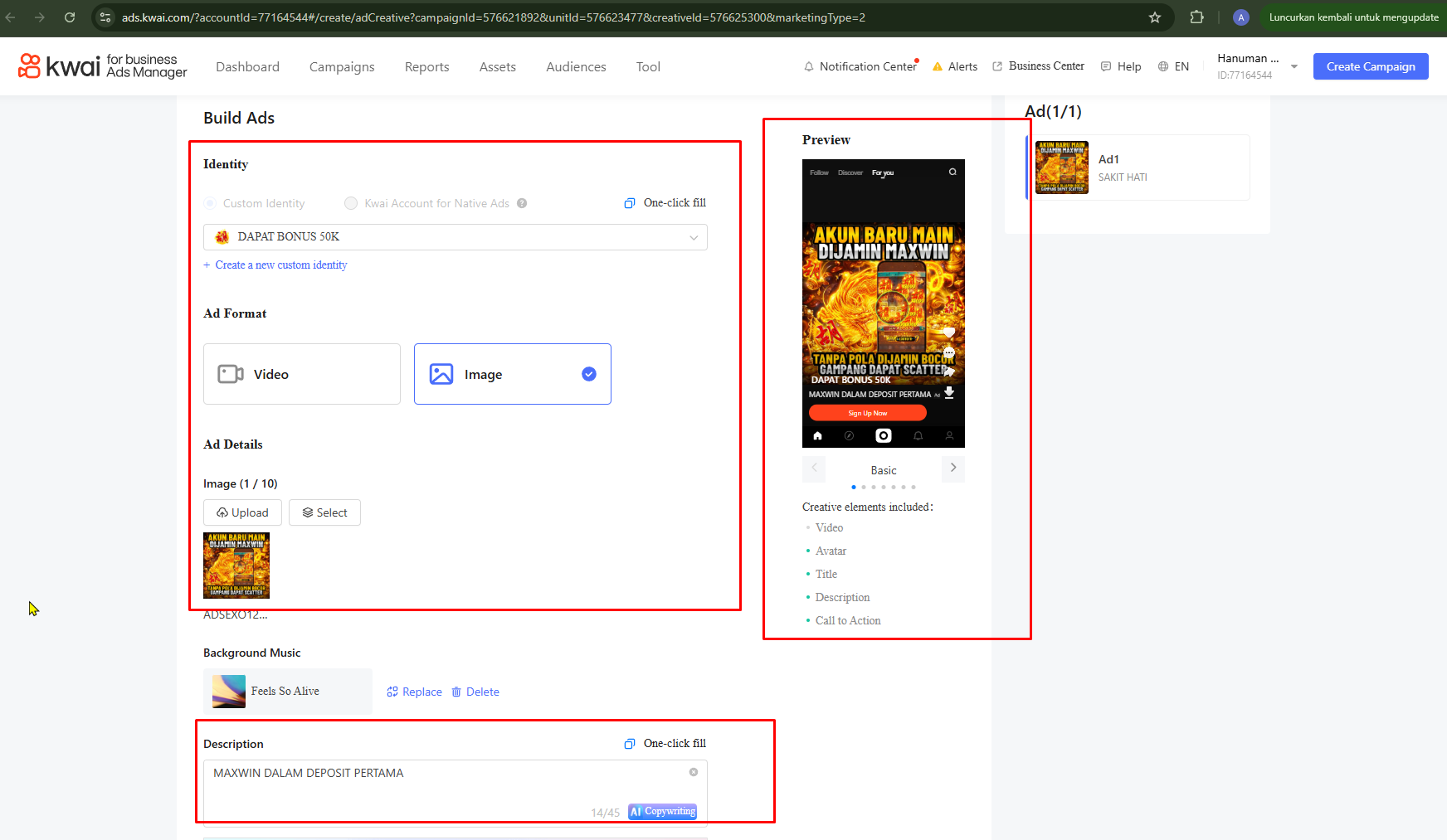Open the Tool menu
Viewport: 1447px width, 840px height.
648,66
